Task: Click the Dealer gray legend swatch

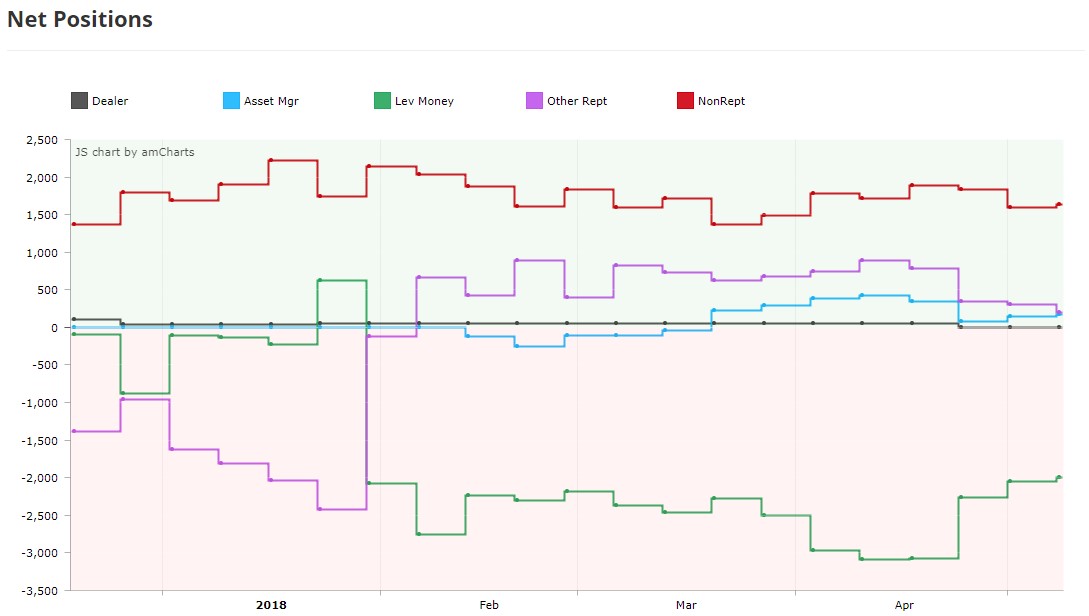Action: click(x=79, y=101)
